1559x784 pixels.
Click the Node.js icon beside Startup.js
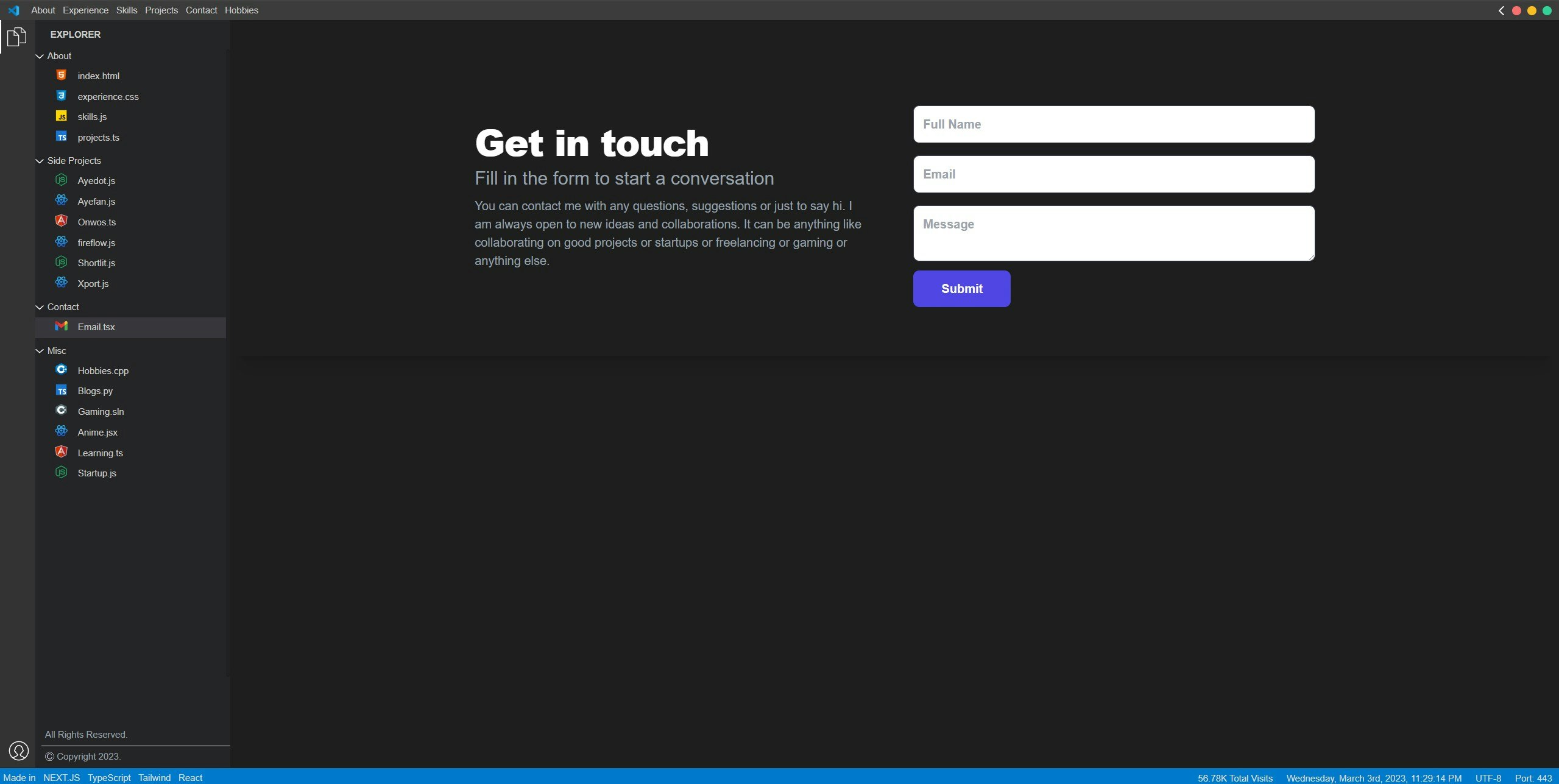pyautogui.click(x=62, y=472)
